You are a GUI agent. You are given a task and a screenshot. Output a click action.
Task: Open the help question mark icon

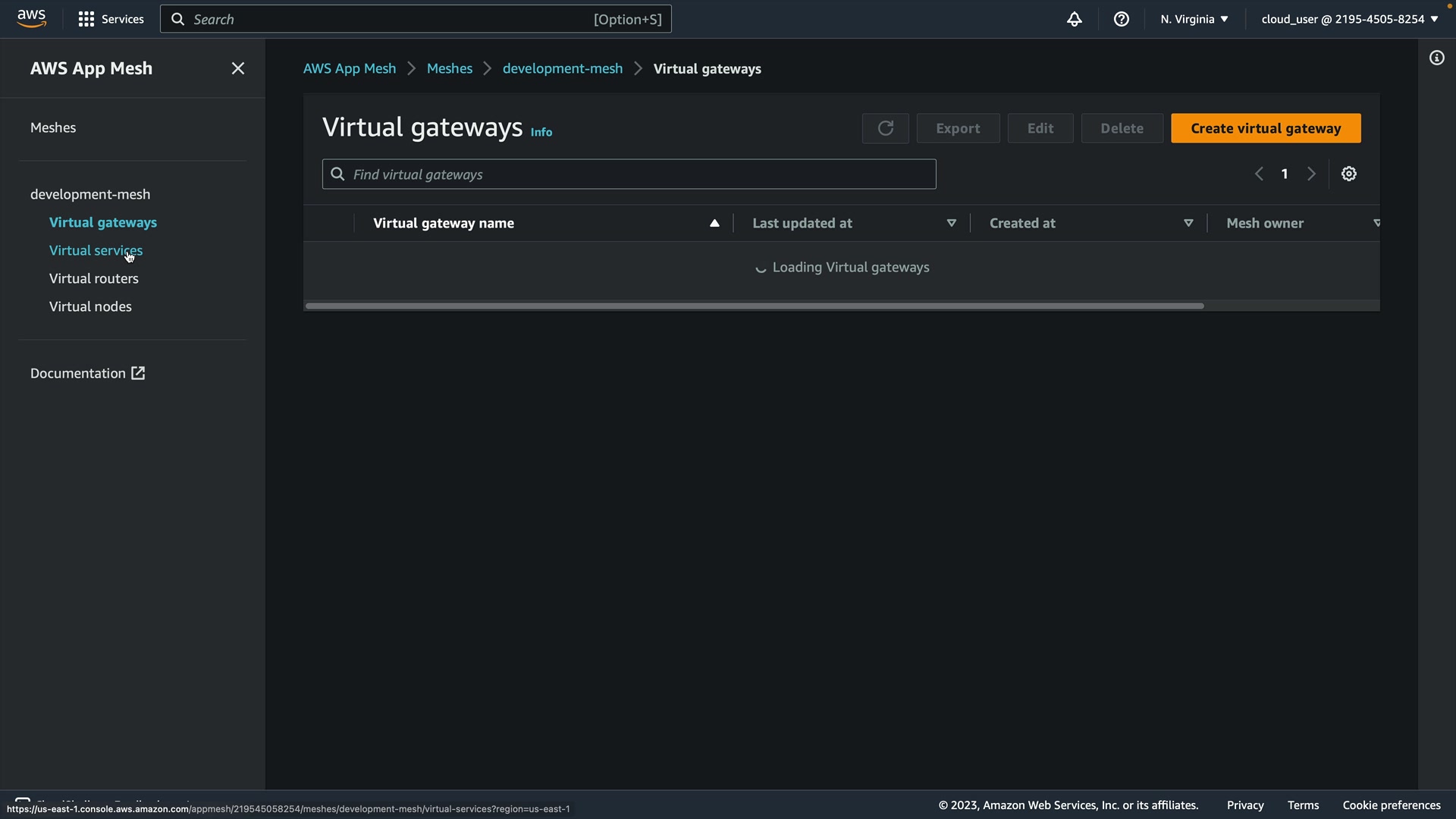(1121, 19)
